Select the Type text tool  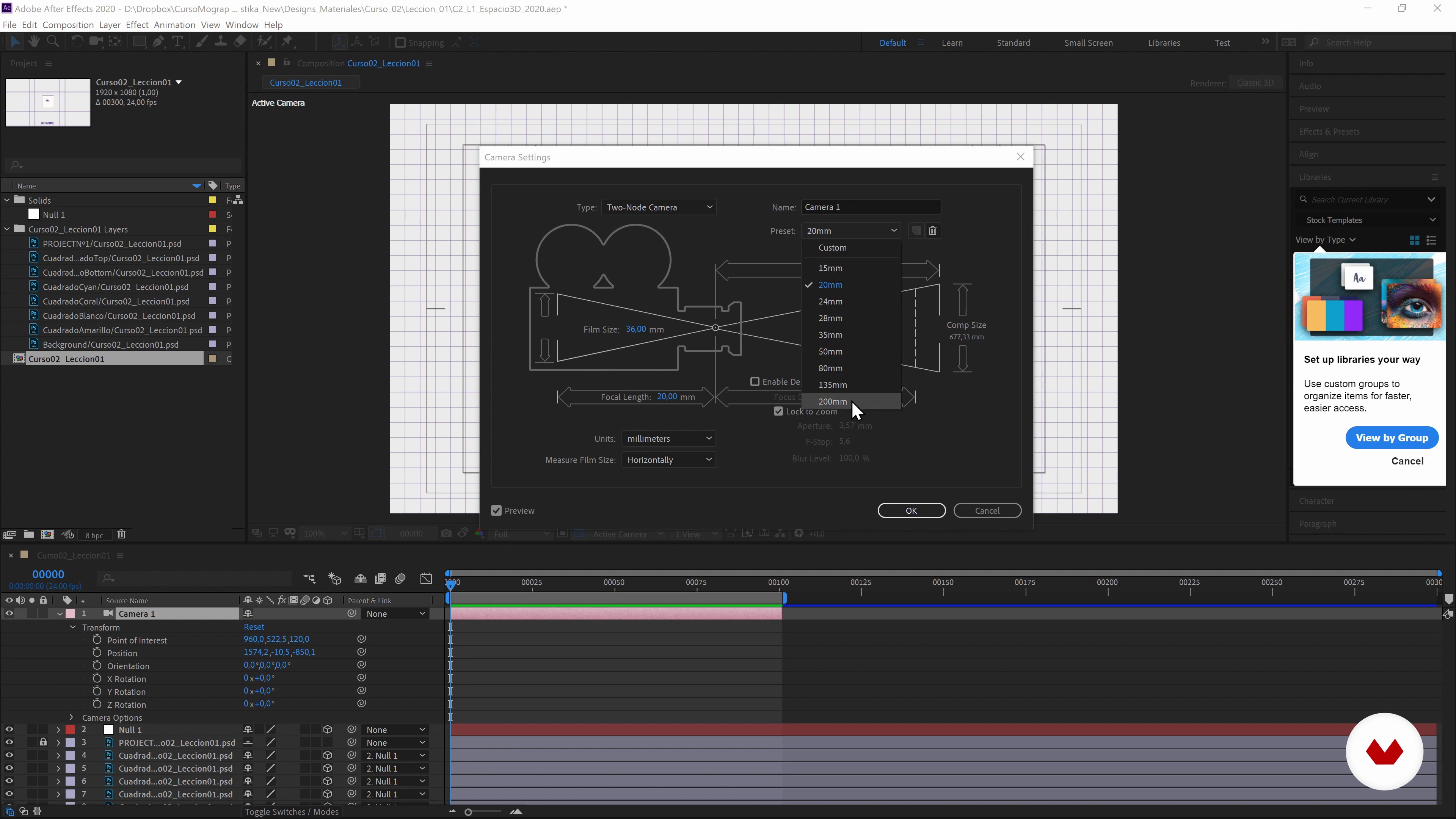click(x=177, y=41)
